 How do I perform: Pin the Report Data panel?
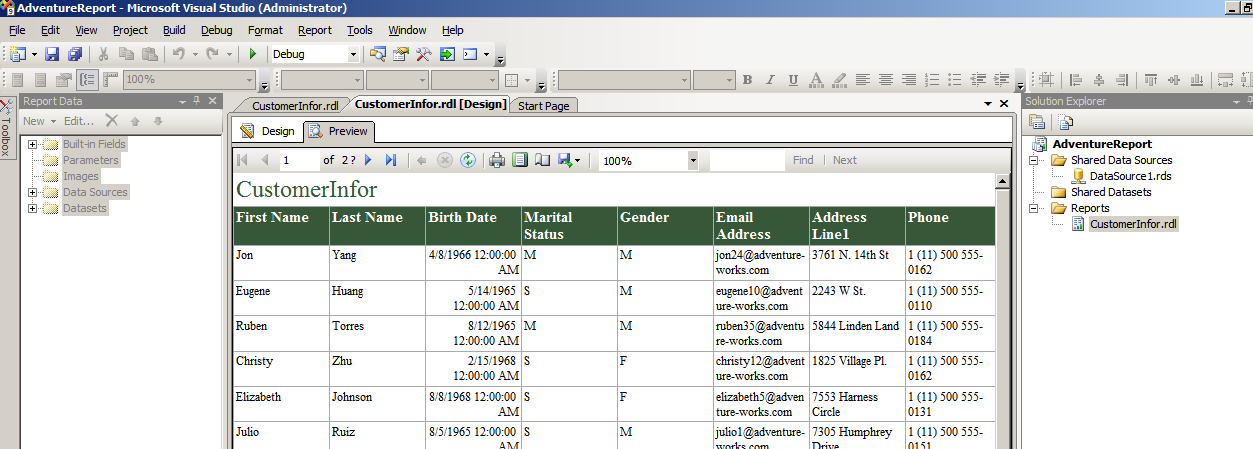click(x=197, y=100)
